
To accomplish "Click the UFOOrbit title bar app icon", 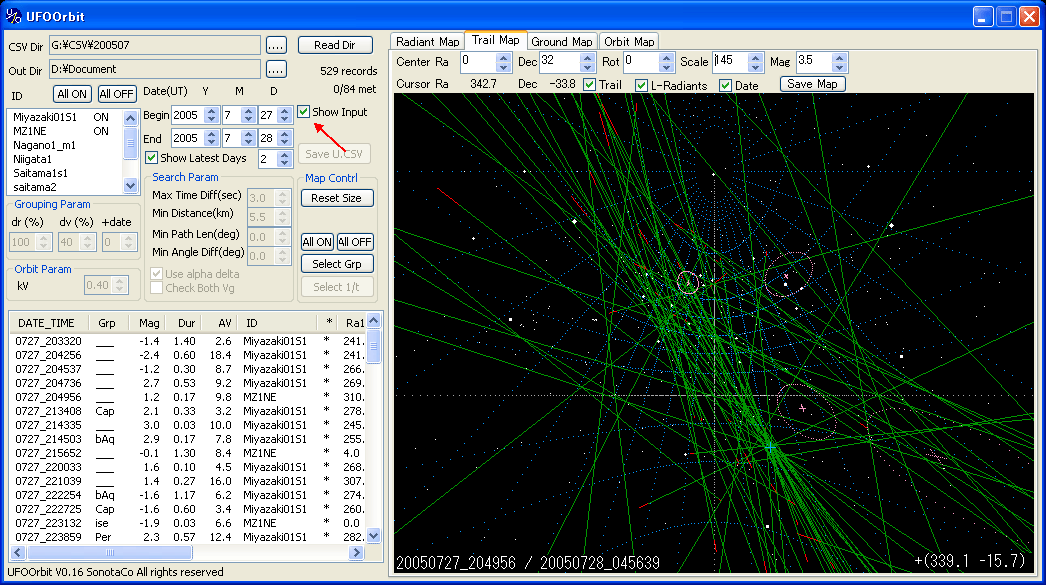I will [13, 16].
